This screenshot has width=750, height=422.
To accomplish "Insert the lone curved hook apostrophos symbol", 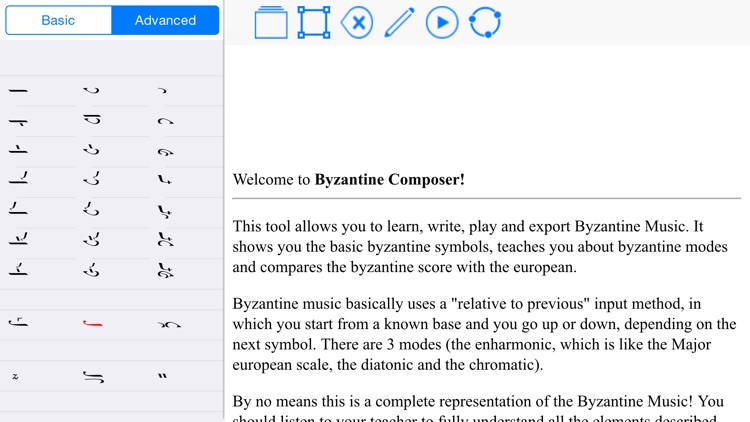I will 91,90.
